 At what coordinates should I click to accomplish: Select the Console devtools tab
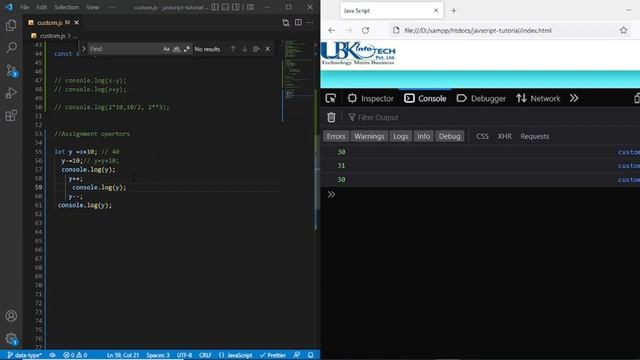[425, 98]
